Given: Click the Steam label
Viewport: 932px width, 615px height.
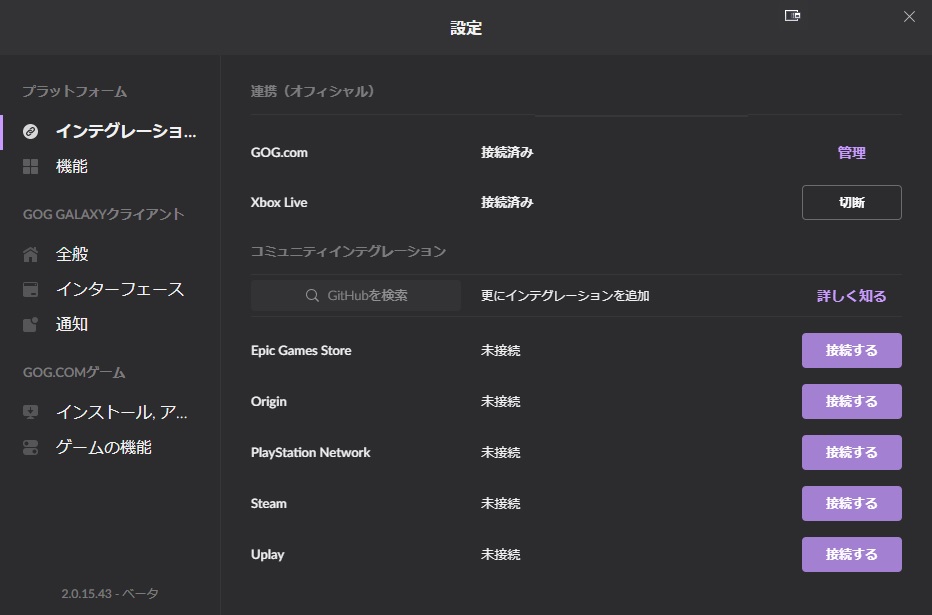Looking at the screenshot, I should (x=269, y=504).
